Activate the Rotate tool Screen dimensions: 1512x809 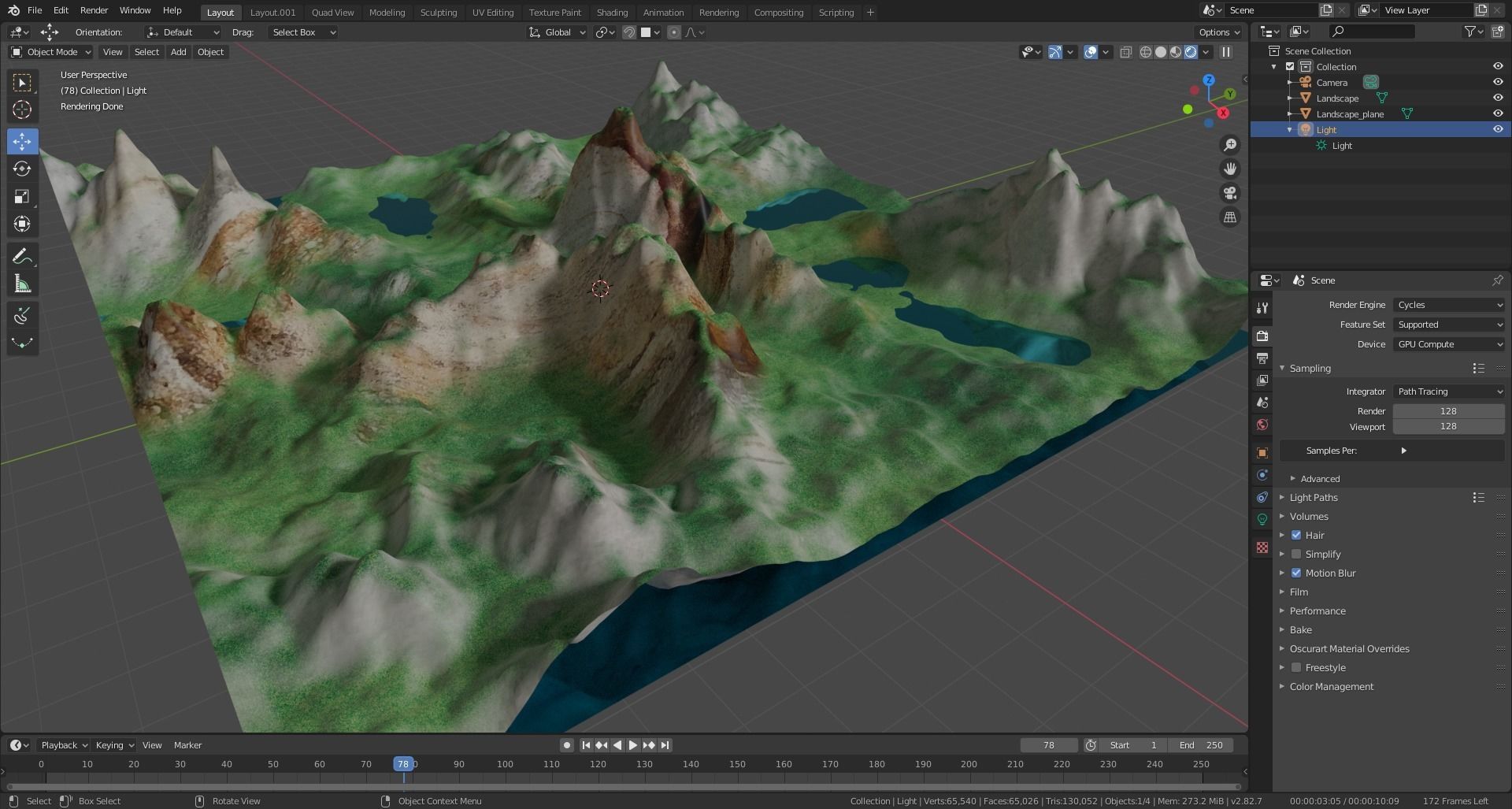click(22, 169)
